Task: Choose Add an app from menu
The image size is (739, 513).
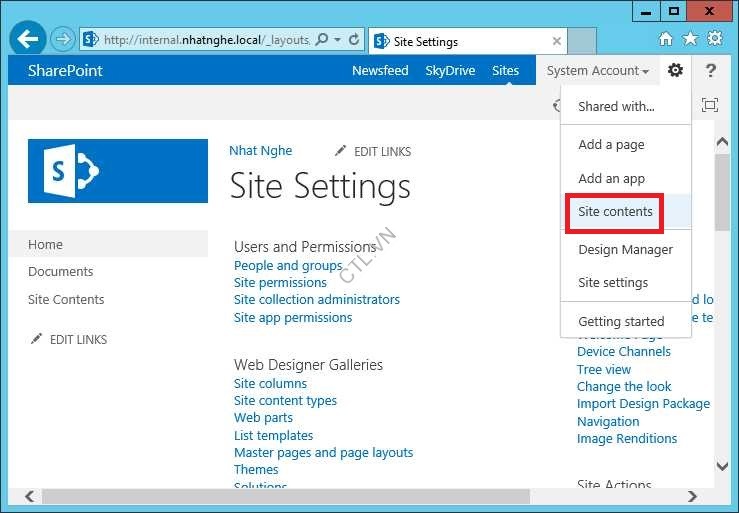Action: (x=626, y=179)
